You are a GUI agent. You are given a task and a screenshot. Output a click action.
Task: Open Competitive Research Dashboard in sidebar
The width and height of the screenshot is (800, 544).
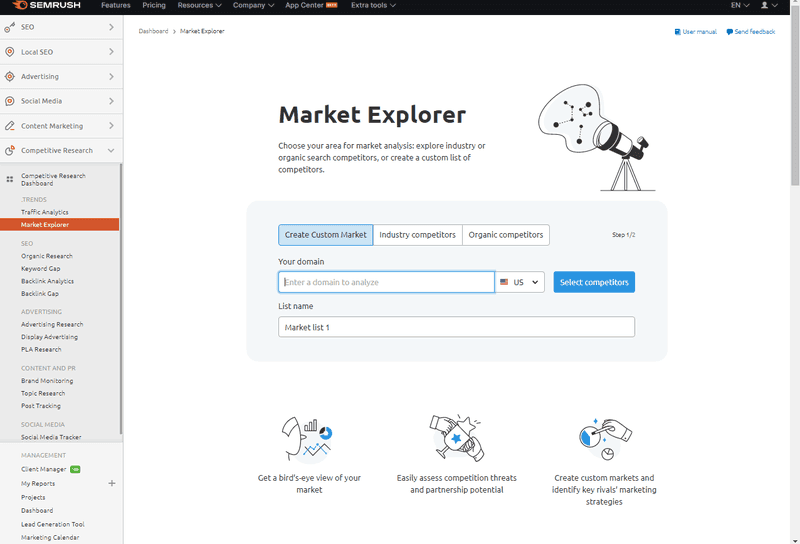point(53,180)
